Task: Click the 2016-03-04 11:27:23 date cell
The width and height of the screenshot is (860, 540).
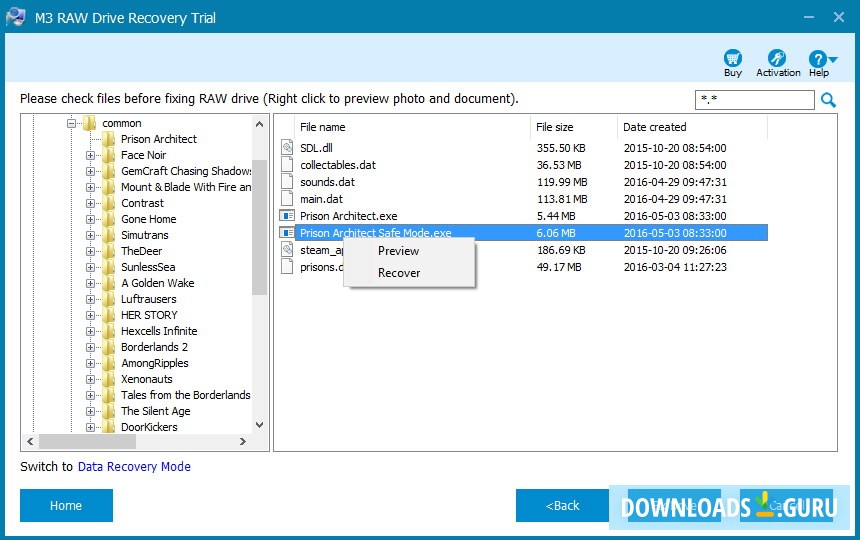Action: click(675, 267)
